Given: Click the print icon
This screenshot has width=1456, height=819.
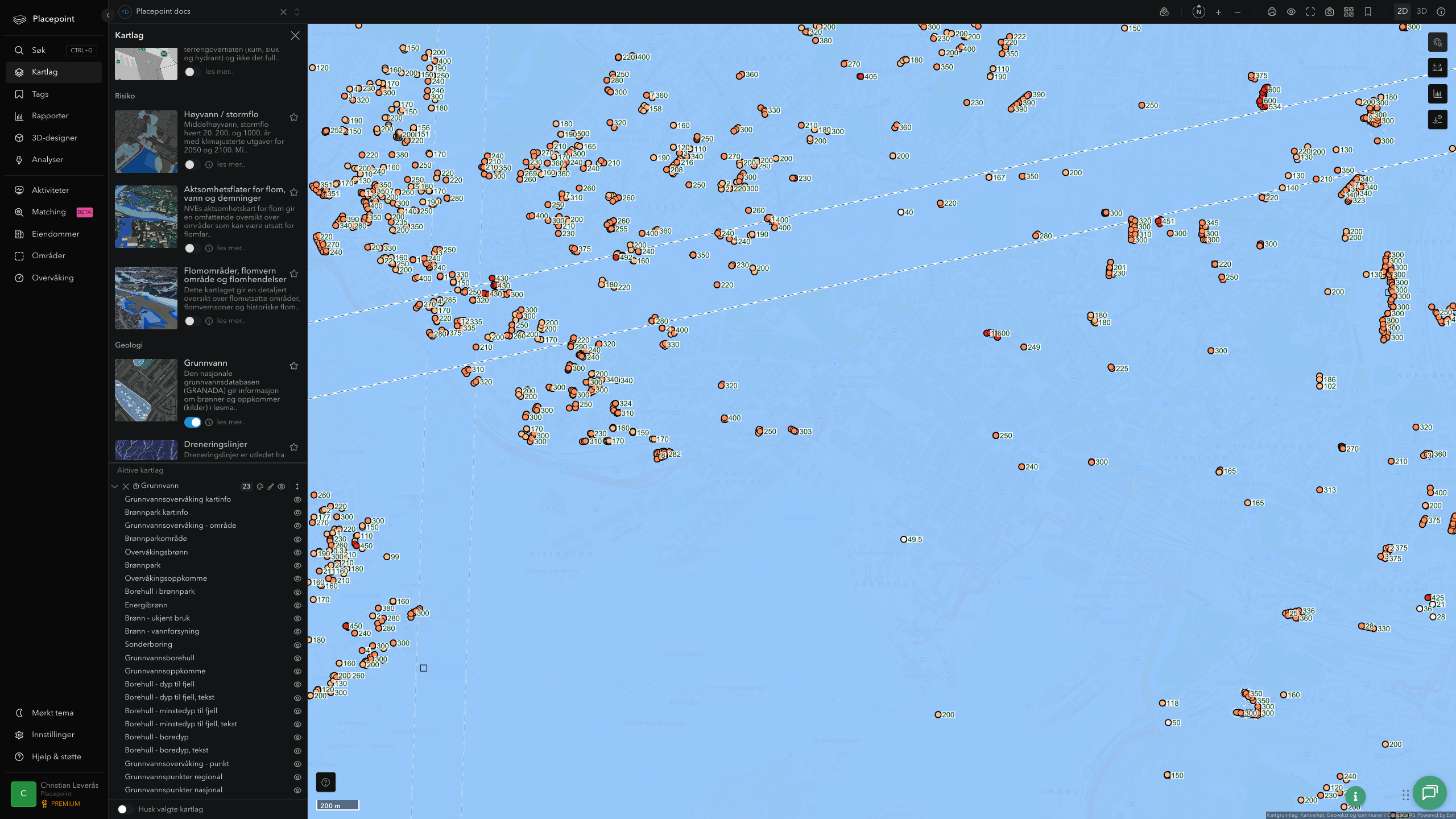Looking at the screenshot, I should (1272, 11).
